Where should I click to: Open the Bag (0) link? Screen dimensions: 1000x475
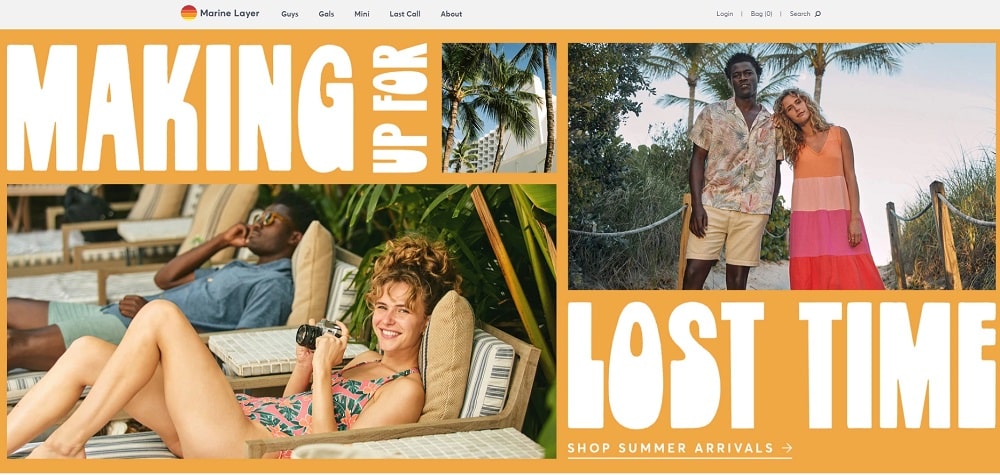[761, 13]
